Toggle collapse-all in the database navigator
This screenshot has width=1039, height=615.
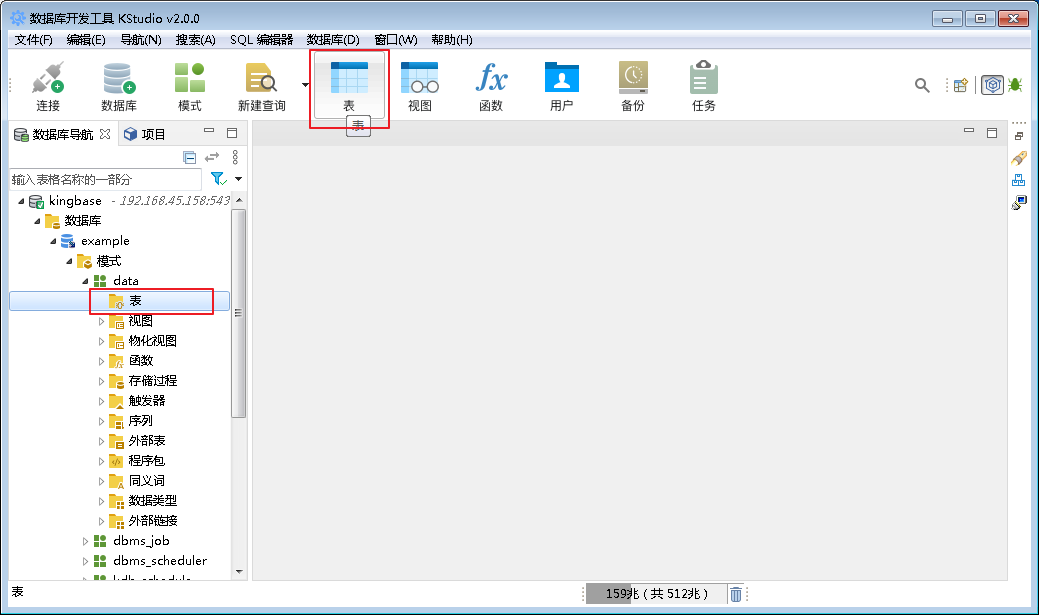pyautogui.click(x=189, y=157)
